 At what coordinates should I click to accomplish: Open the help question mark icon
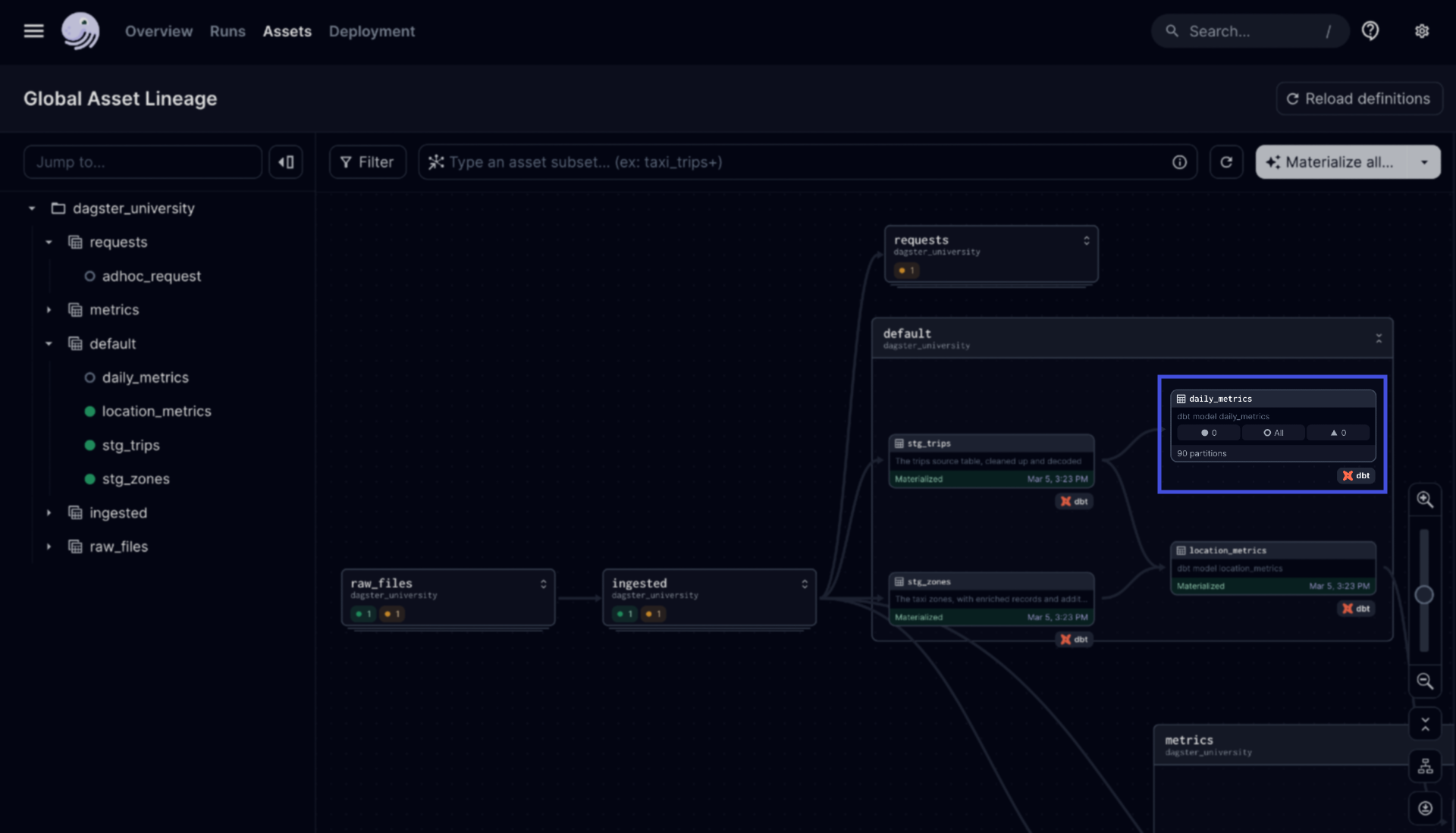click(x=1370, y=31)
